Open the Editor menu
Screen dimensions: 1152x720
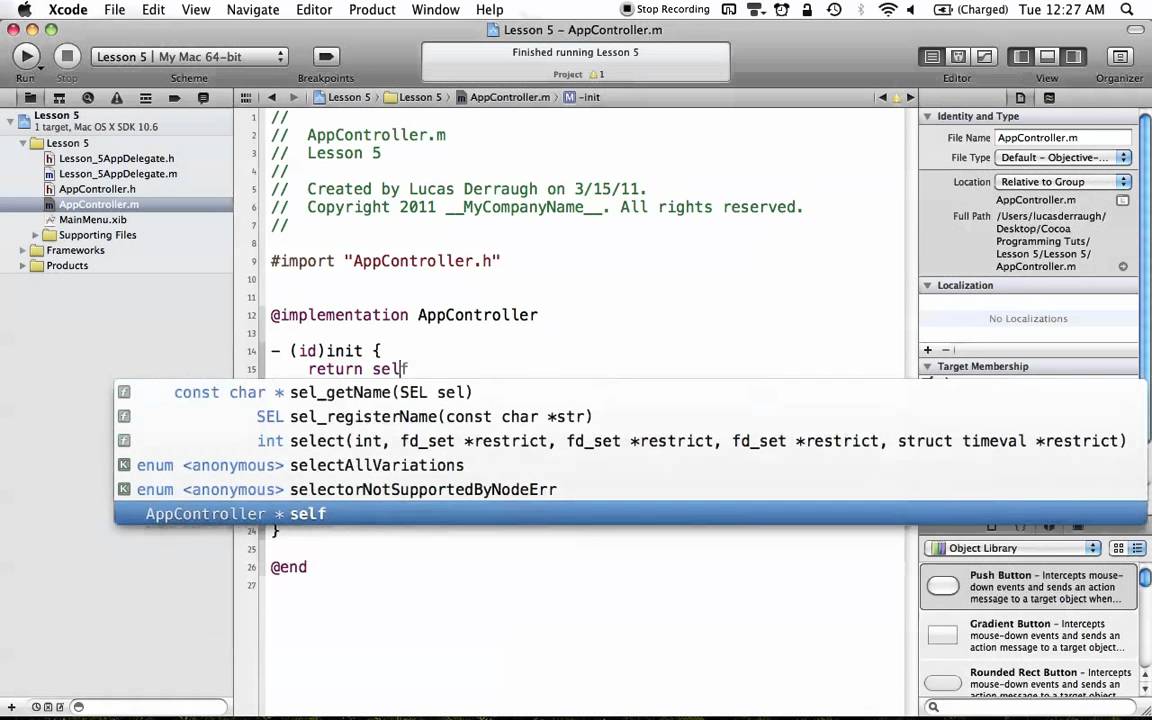pyautogui.click(x=314, y=10)
